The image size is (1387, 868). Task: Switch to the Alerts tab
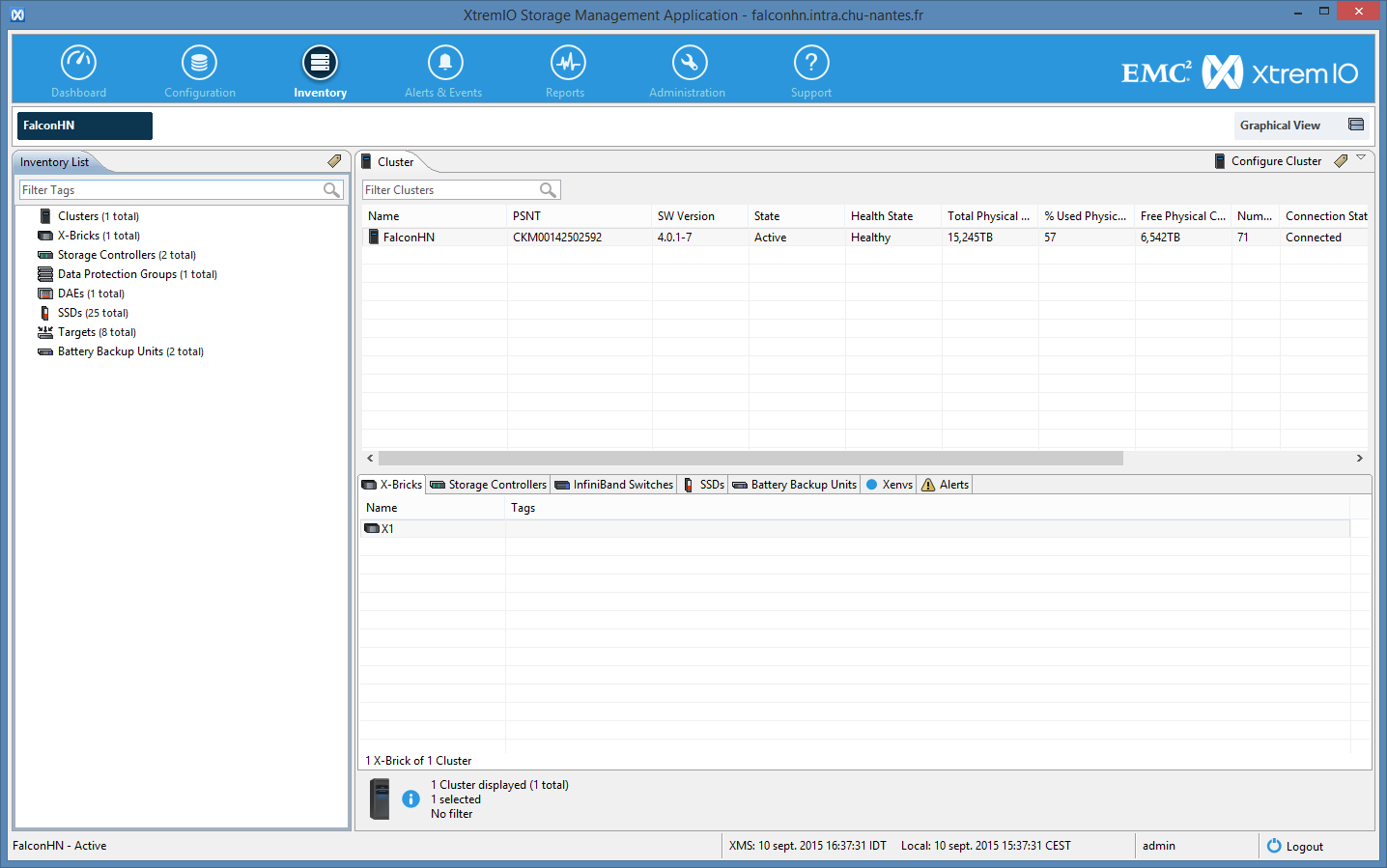946,485
